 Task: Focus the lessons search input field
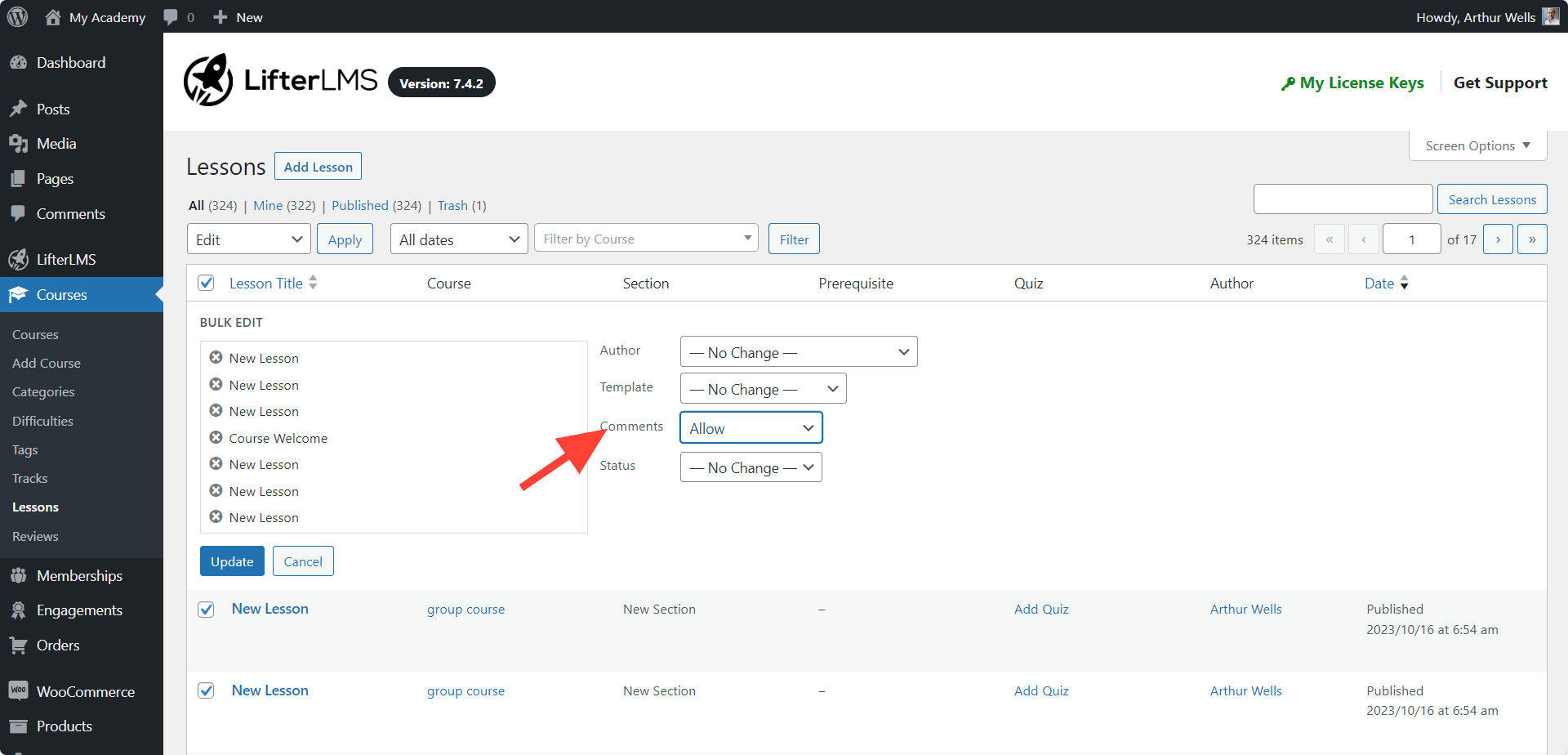pos(1343,199)
